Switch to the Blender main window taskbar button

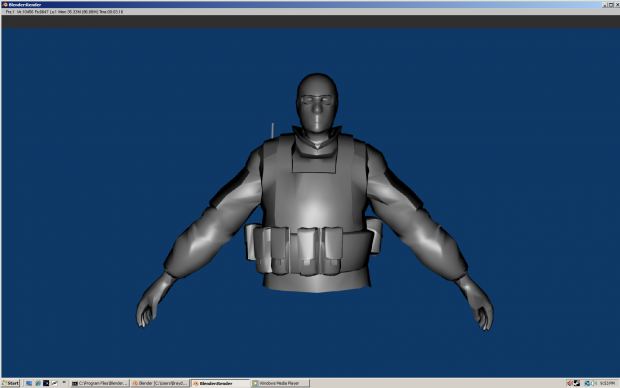coord(160,383)
